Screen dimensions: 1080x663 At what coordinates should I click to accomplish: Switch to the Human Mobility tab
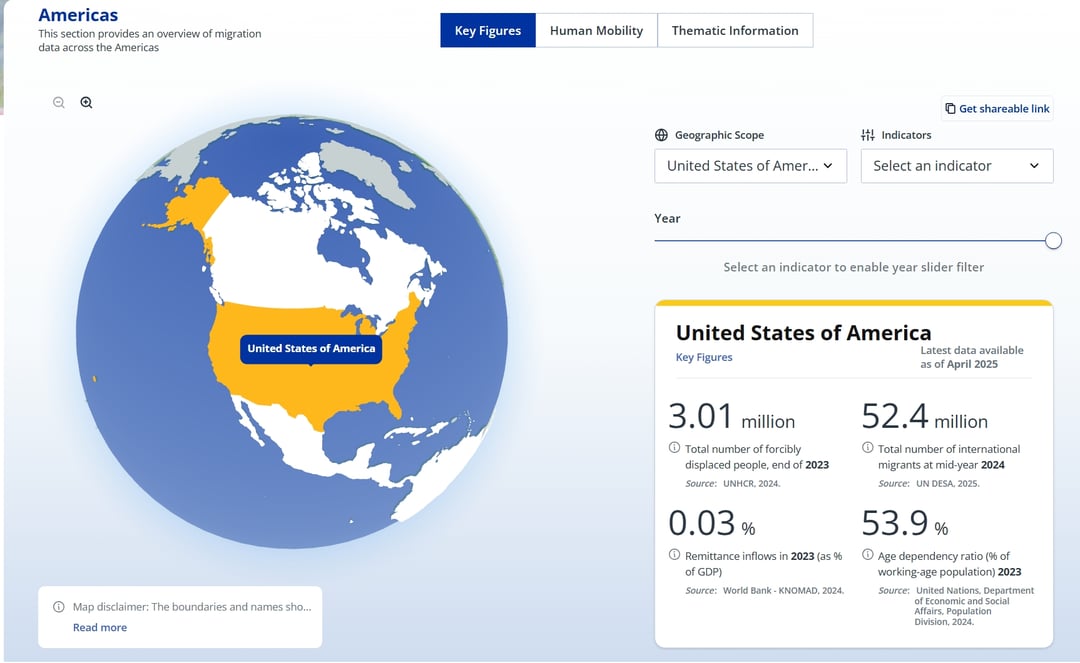[596, 30]
